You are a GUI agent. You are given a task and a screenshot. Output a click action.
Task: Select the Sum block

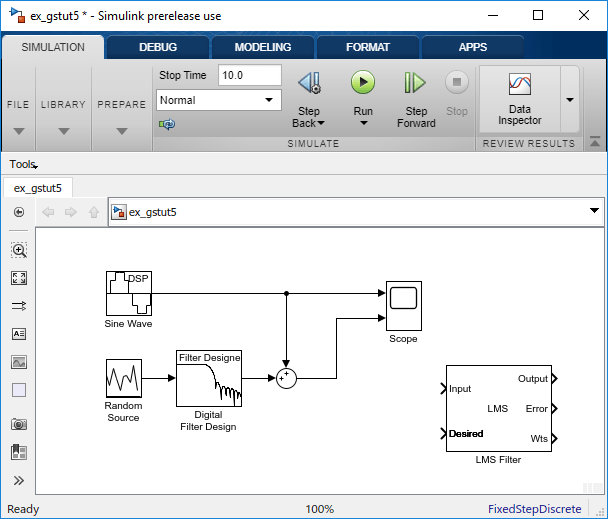coord(286,379)
